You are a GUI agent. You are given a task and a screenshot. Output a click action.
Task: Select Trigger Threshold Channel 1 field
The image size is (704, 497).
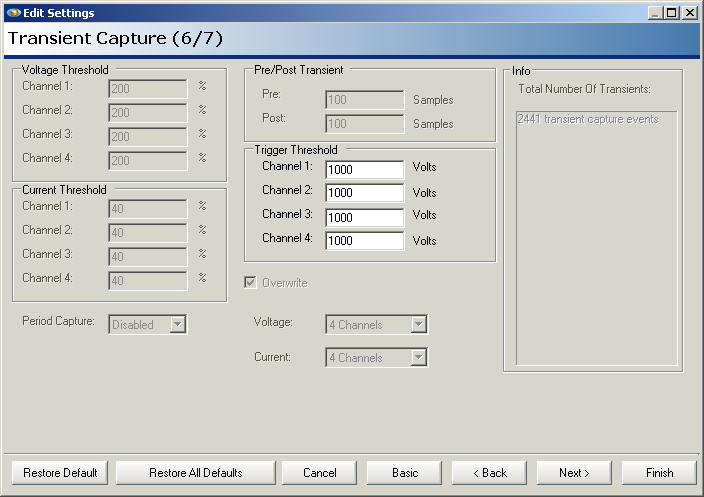point(364,170)
